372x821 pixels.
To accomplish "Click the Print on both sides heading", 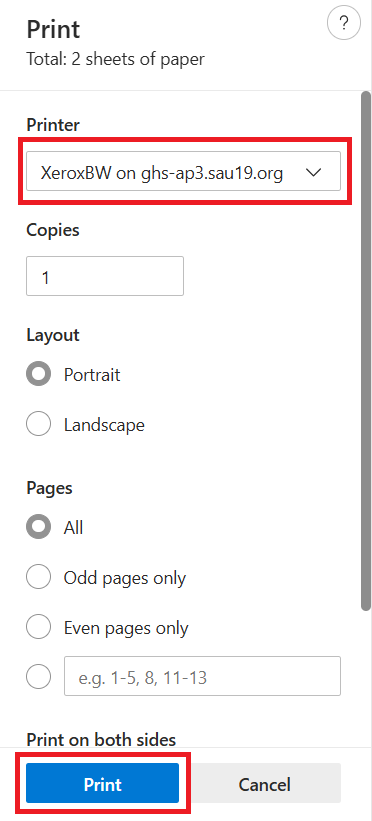I will (x=101, y=739).
